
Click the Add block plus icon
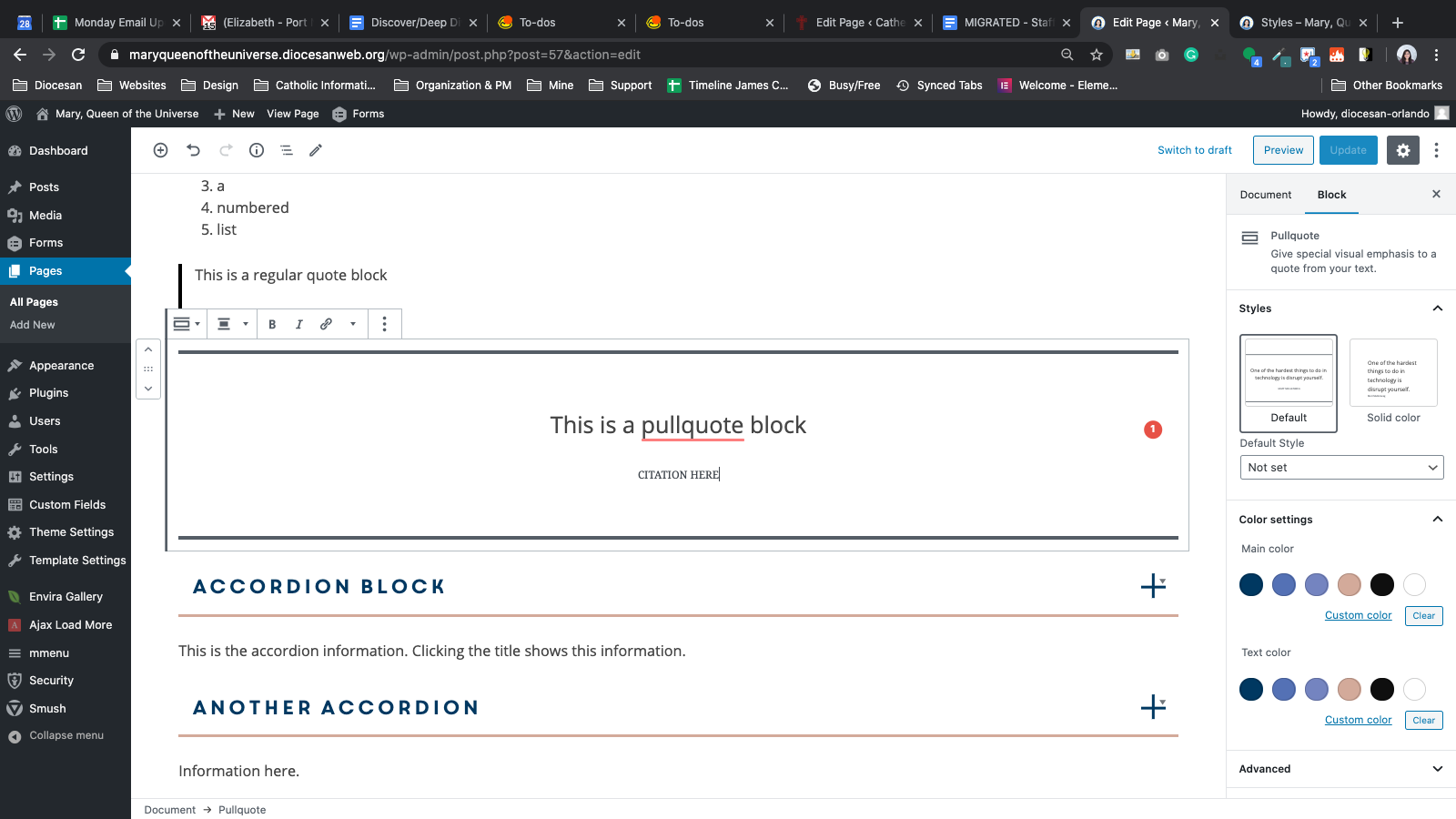pyautogui.click(x=160, y=150)
